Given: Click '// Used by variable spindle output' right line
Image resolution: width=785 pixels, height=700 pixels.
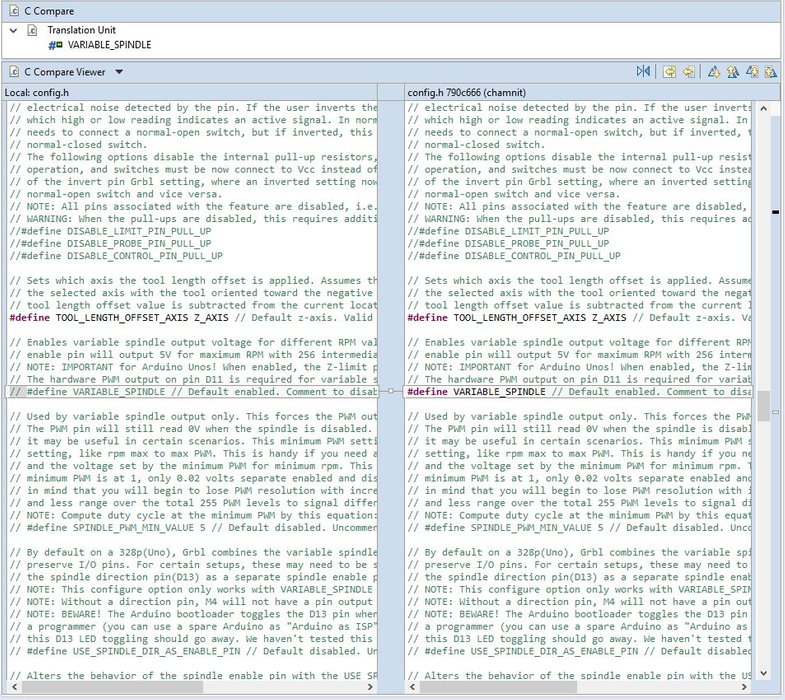Looking at the screenshot, I should pos(579,416).
